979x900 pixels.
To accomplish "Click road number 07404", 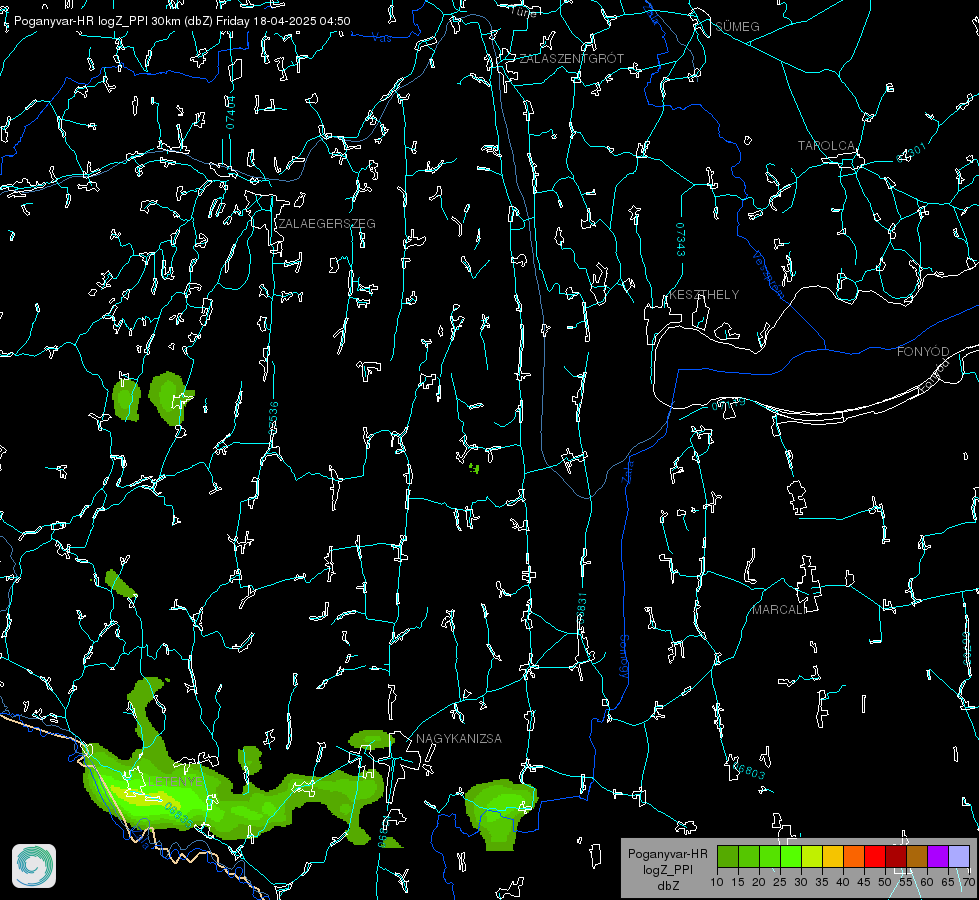I will coord(231,112).
